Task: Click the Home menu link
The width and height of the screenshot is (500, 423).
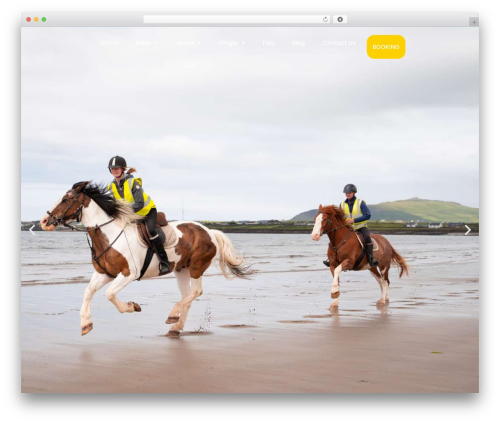Action: coord(109,43)
